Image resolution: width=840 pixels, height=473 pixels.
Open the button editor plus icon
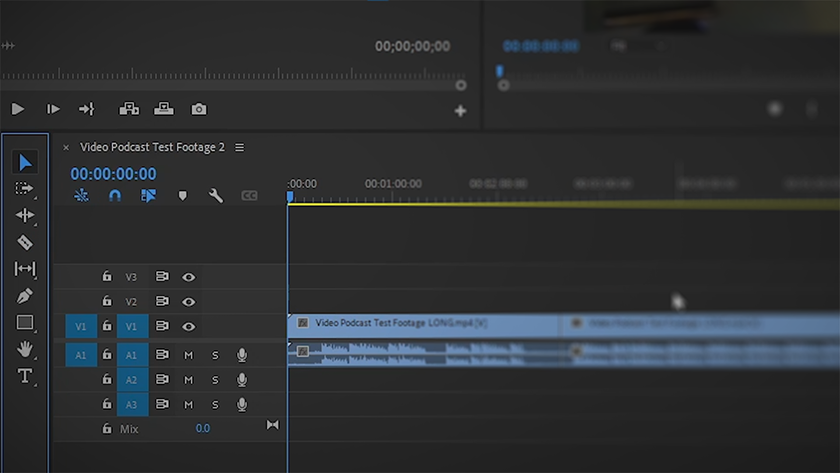click(x=460, y=111)
